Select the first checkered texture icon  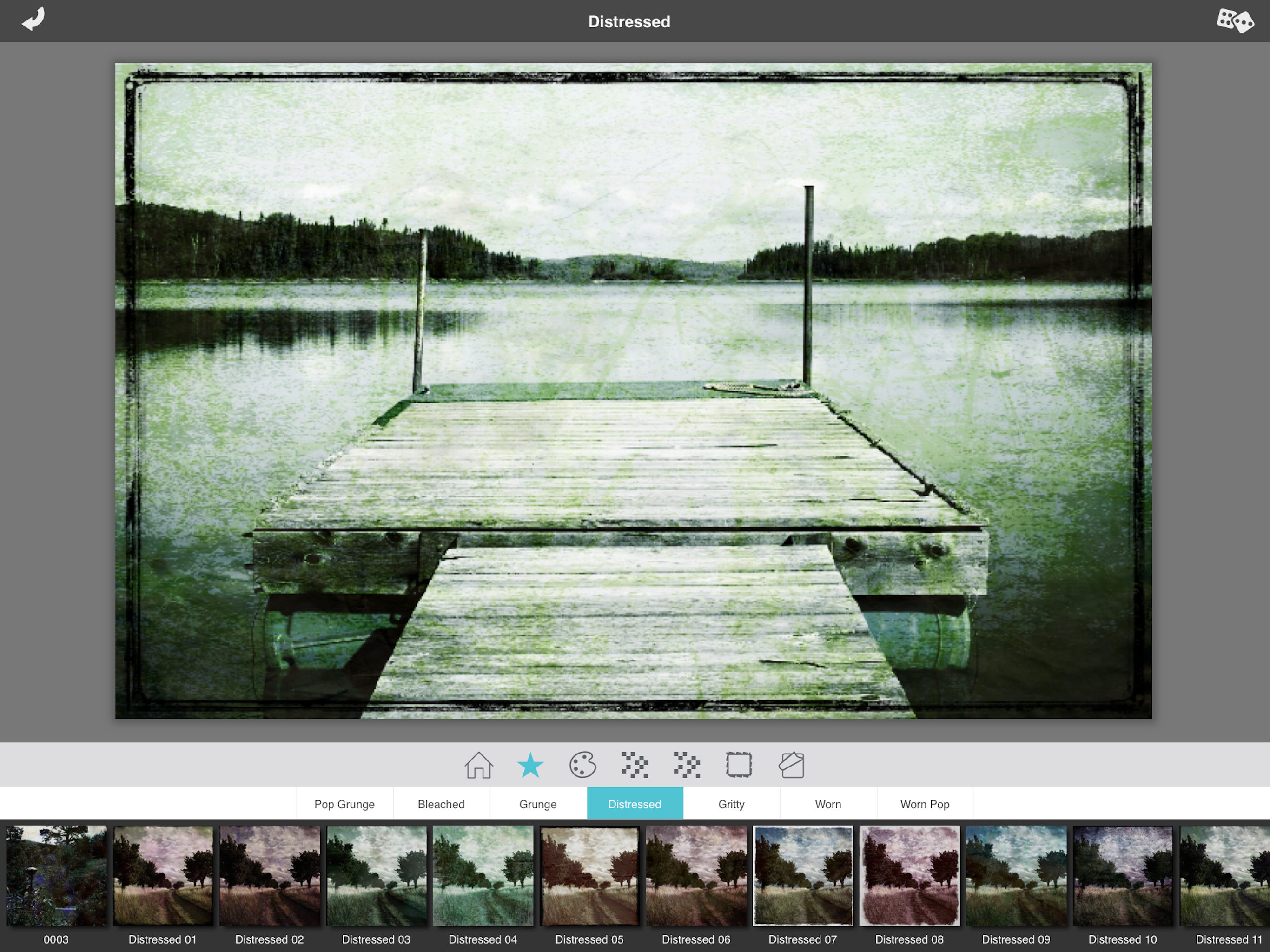click(635, 765)
